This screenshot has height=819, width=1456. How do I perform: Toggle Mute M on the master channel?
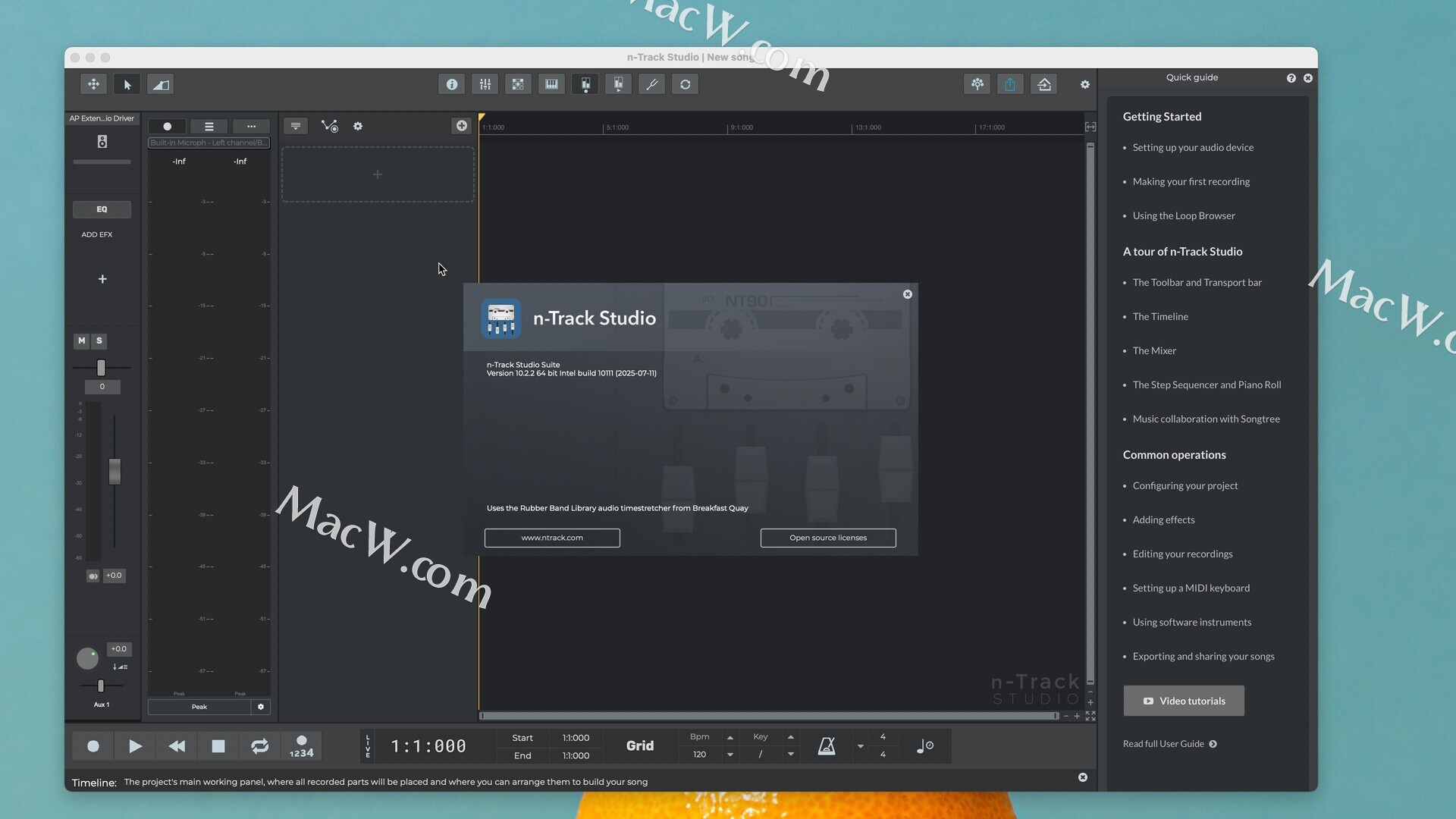pyautogui.click(x=82, y=341)
